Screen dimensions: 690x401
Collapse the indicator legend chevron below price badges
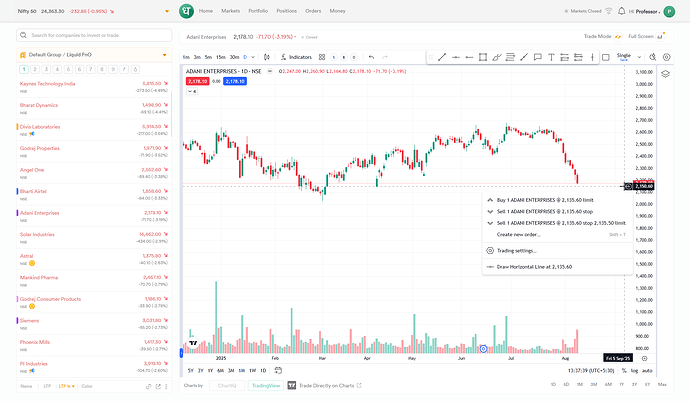click(192, 92)
